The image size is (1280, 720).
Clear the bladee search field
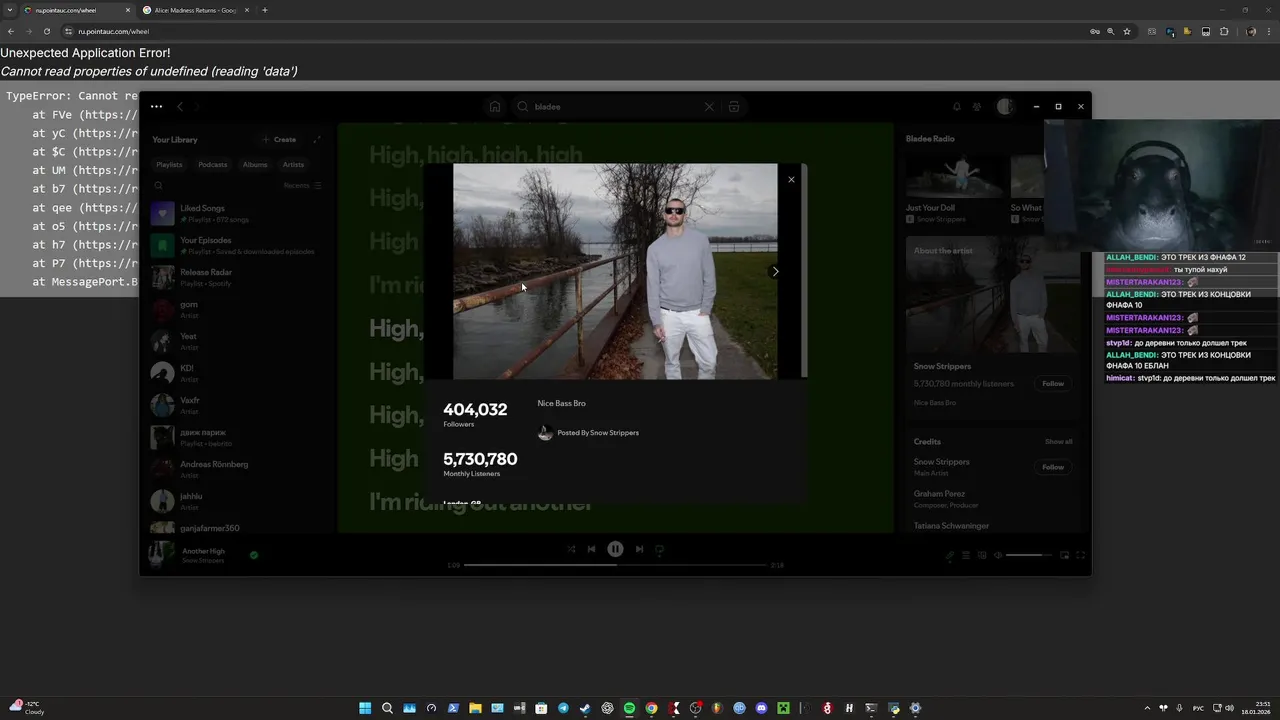pos(709,107)
